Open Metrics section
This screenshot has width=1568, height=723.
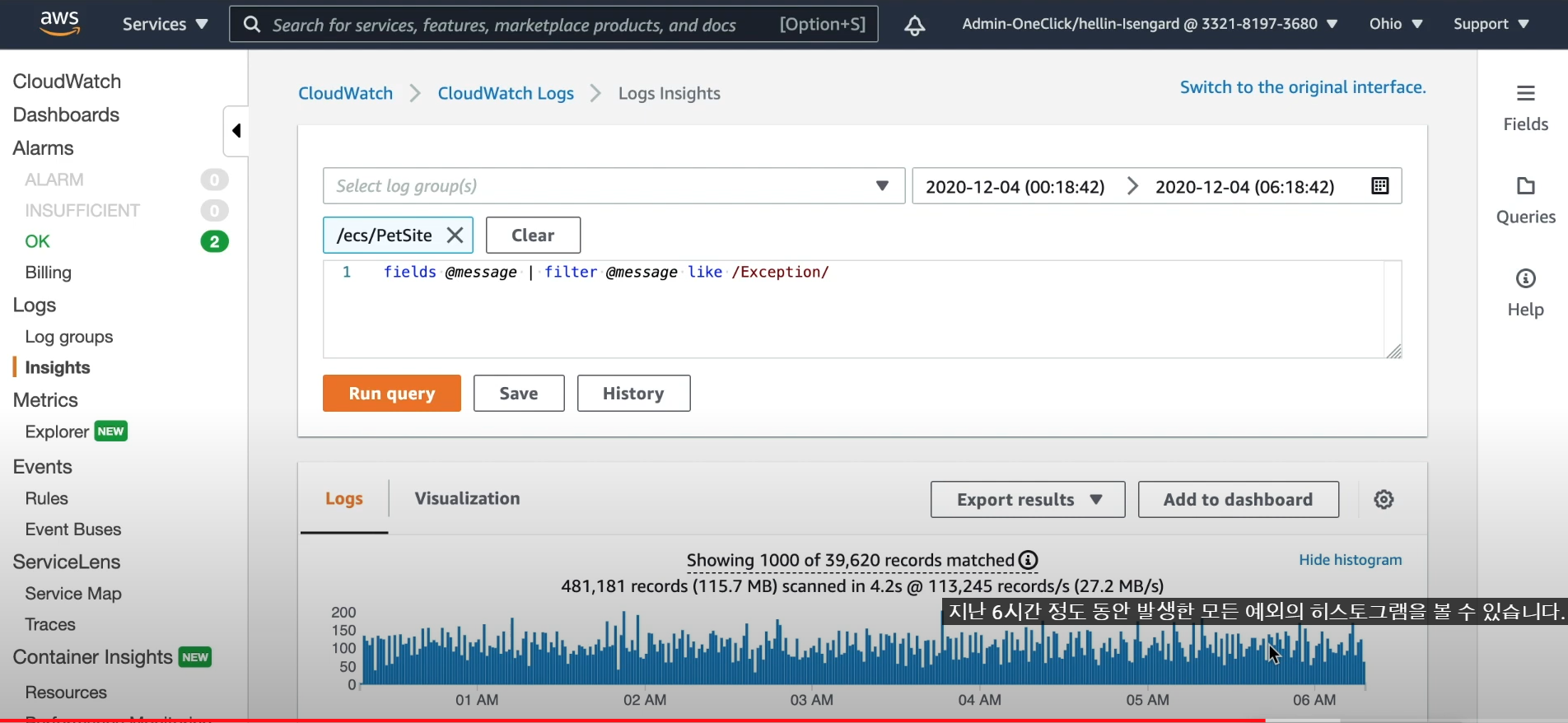pyautogui.click(x=45, y=400)
